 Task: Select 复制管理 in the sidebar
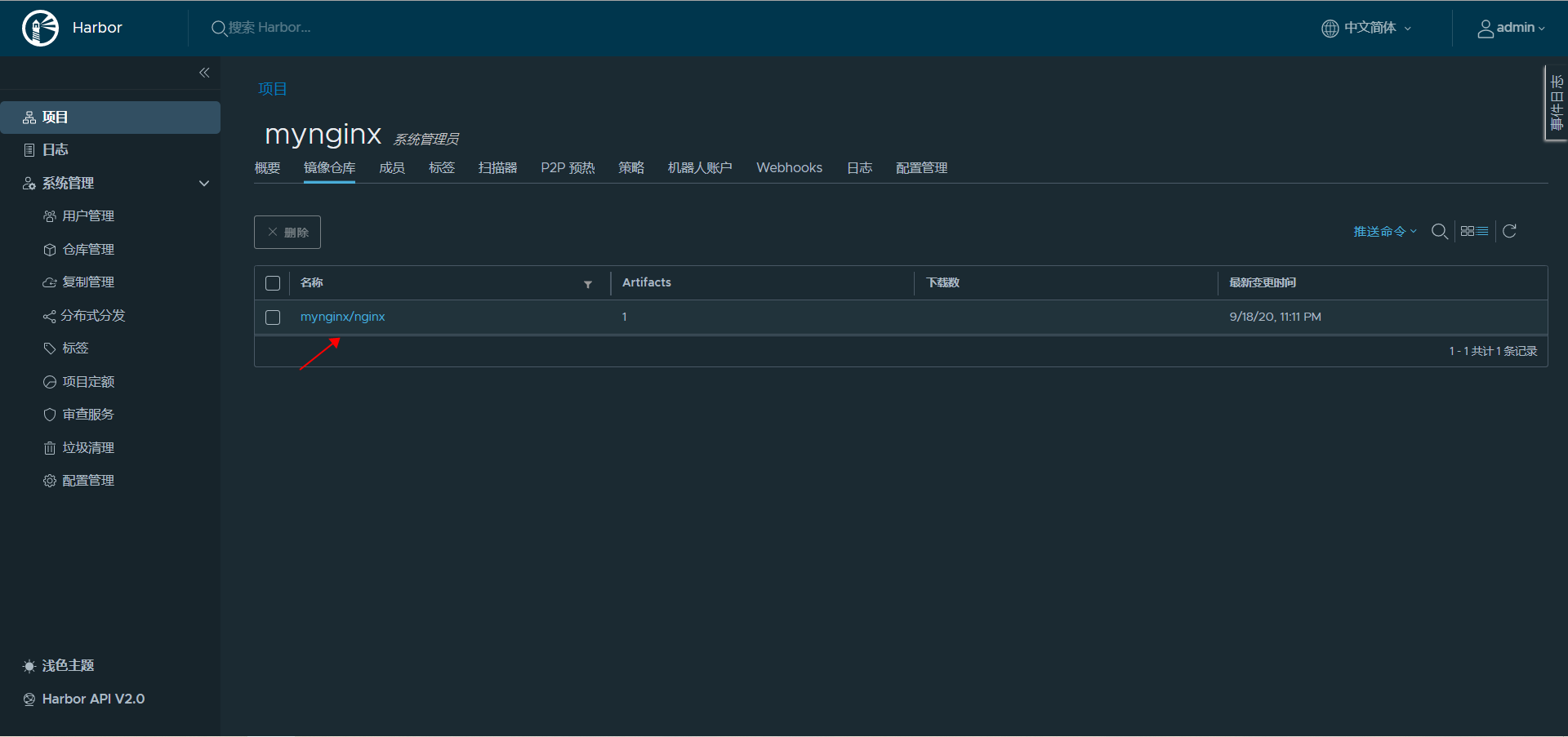(88, 282)
